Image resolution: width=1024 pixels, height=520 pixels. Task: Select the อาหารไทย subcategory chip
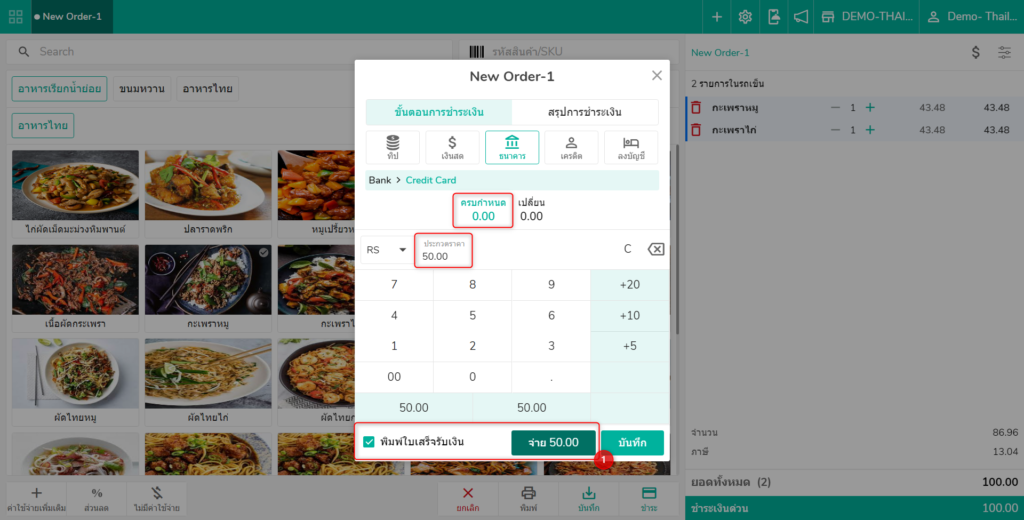point(42,125)
